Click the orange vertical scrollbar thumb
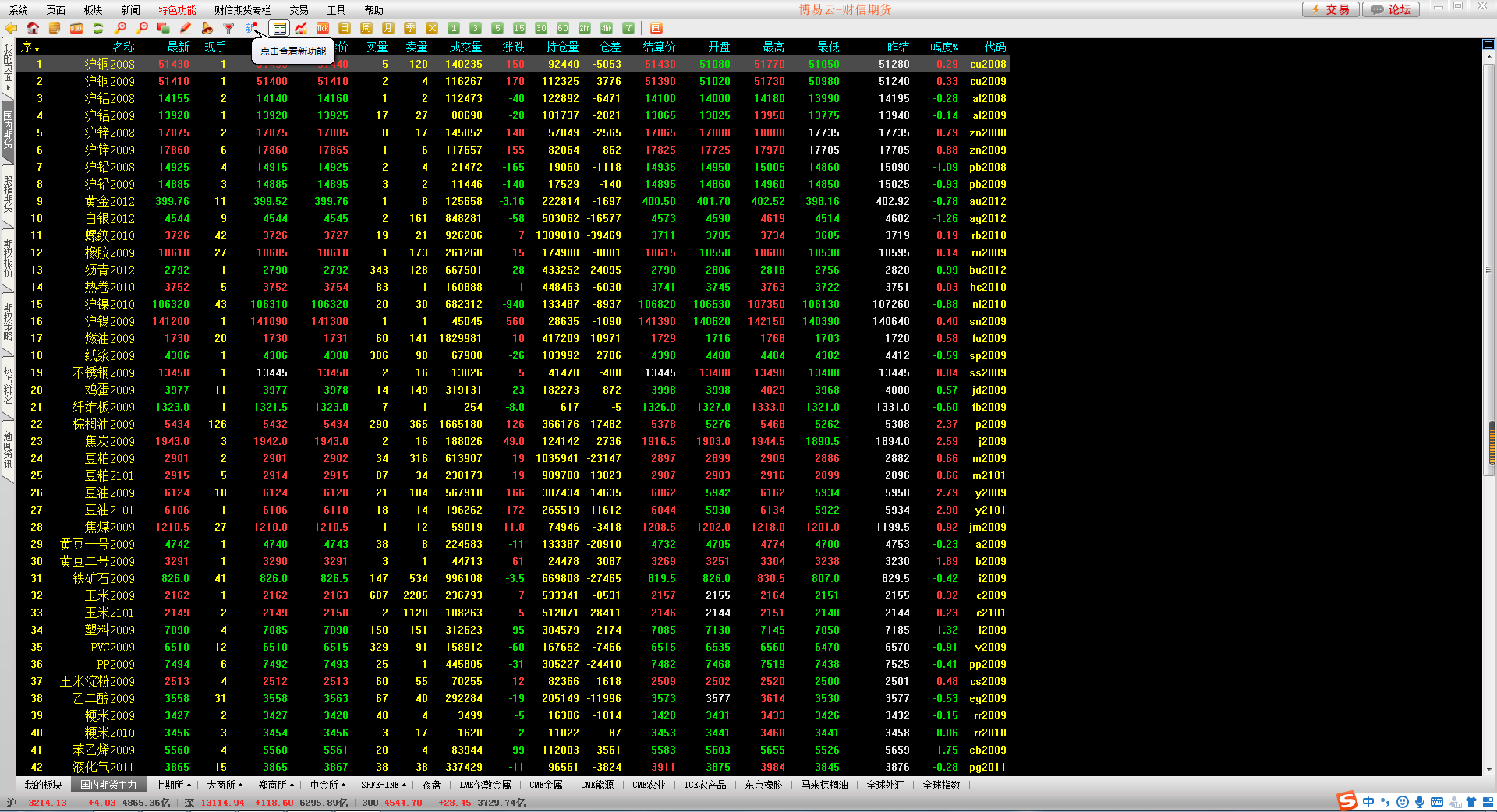The width and height of the screenshot is (1497, 812). click(x=1492, y=443)
